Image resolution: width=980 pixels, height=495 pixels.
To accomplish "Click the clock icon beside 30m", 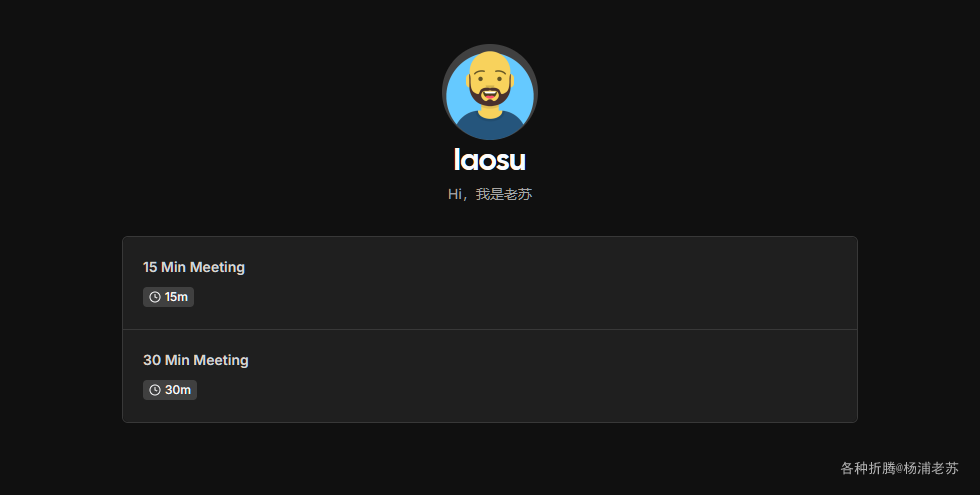I will (155, 390).
